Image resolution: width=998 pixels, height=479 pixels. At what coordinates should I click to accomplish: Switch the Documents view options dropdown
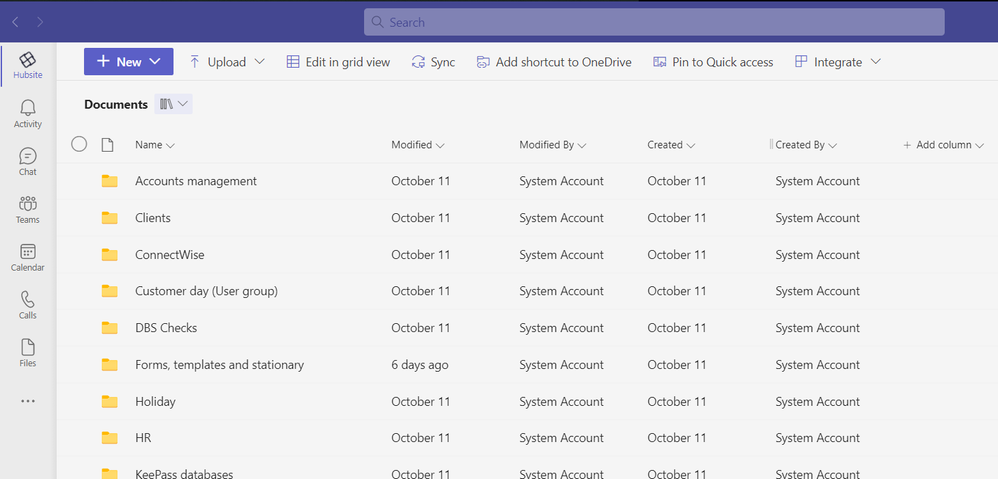(x=174, y=104)
